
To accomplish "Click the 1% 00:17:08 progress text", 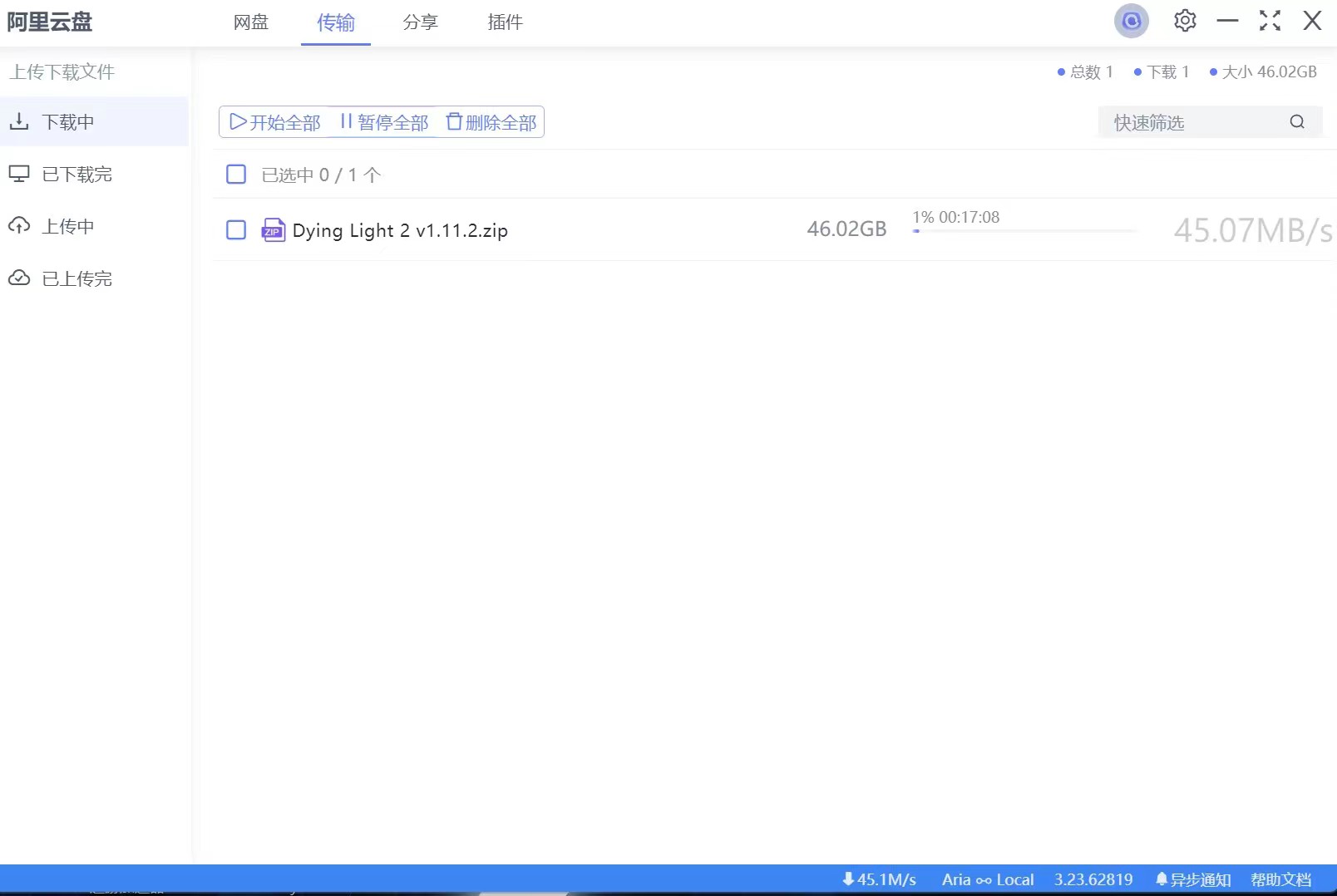I will [956, 217].
